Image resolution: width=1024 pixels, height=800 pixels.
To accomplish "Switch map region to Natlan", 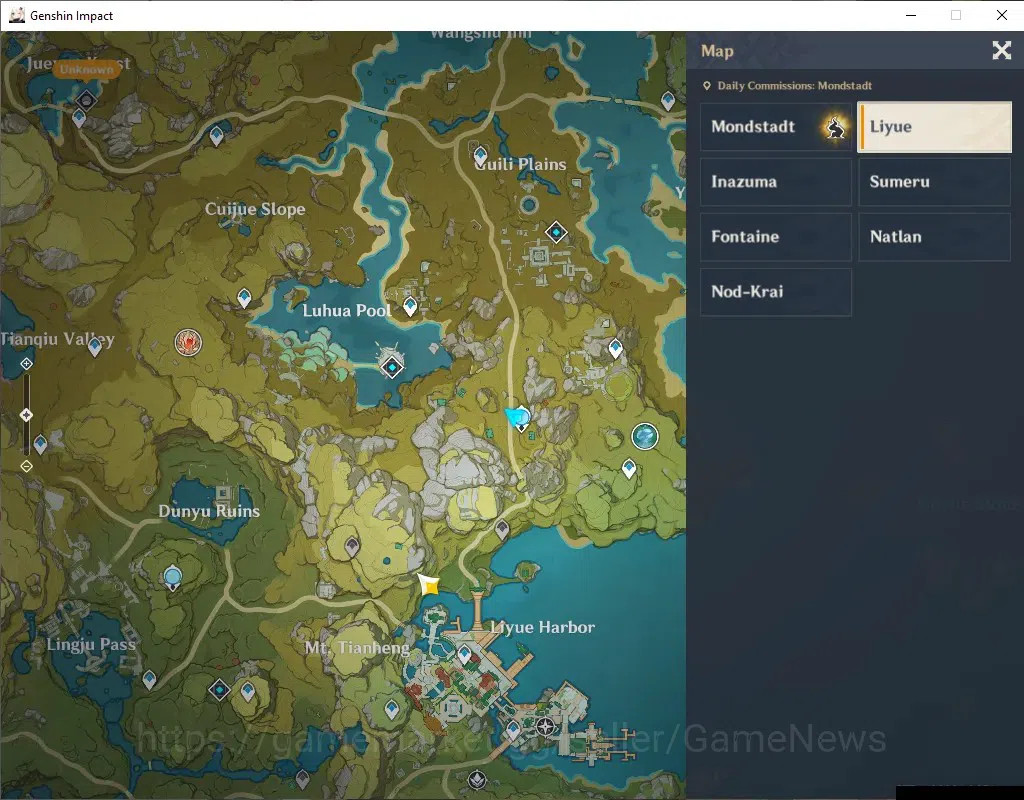I will click(935, 236).
